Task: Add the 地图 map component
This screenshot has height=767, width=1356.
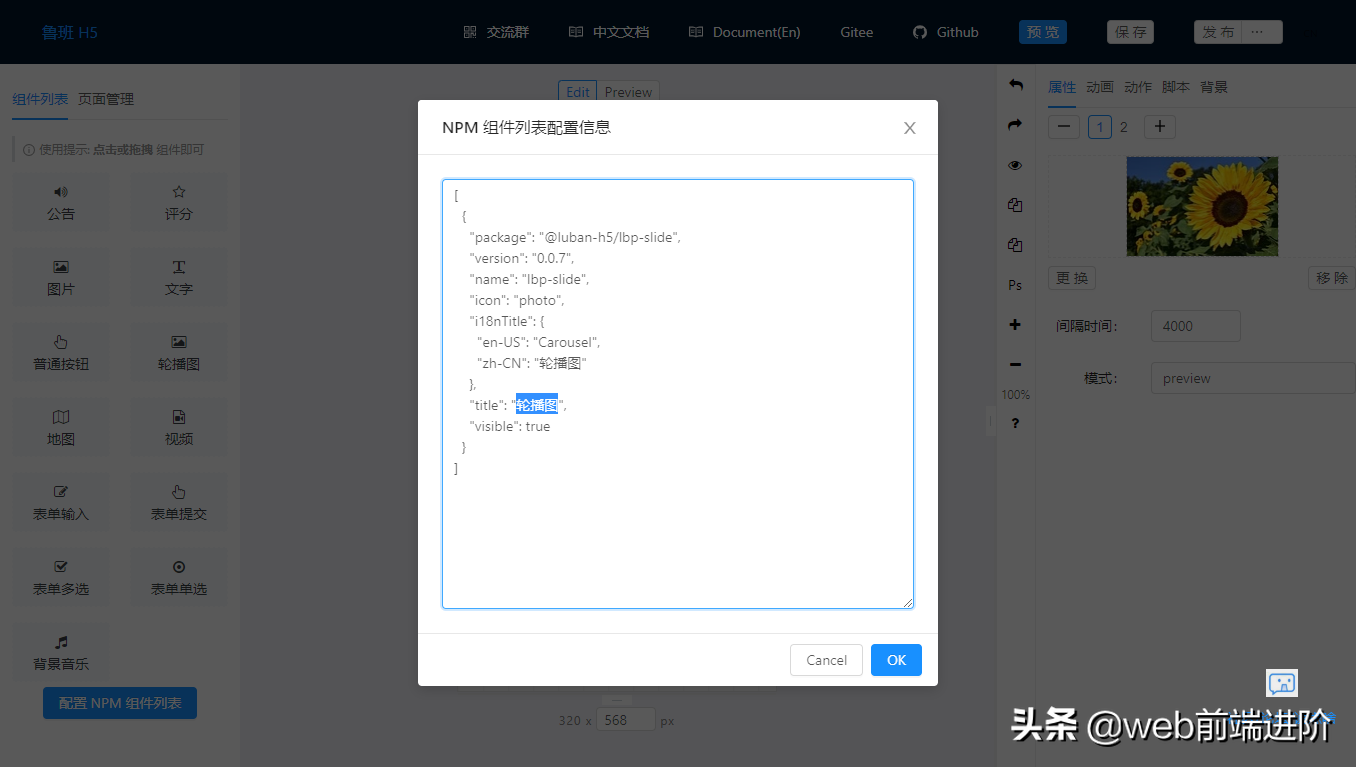Action: coord(61,428)
